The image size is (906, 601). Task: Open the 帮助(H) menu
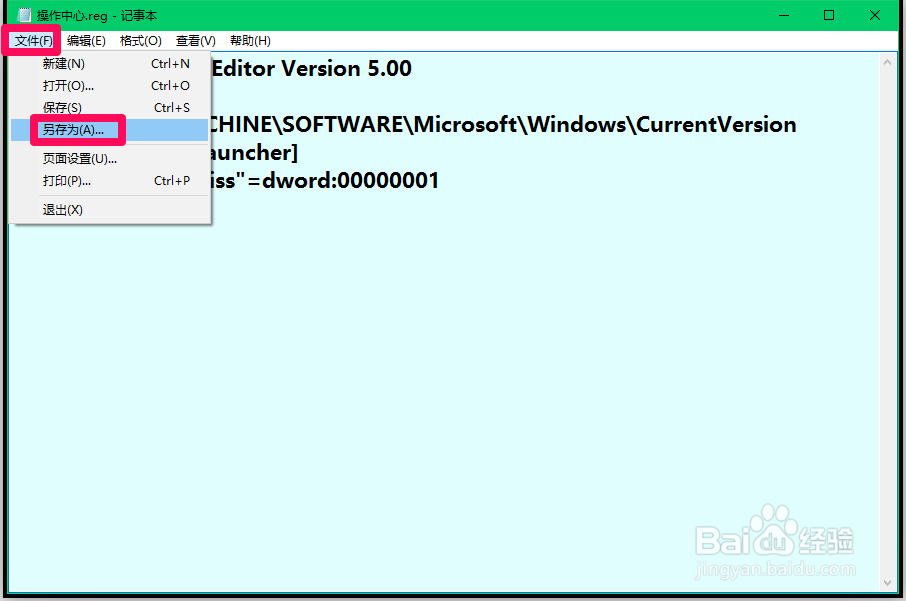250,41
